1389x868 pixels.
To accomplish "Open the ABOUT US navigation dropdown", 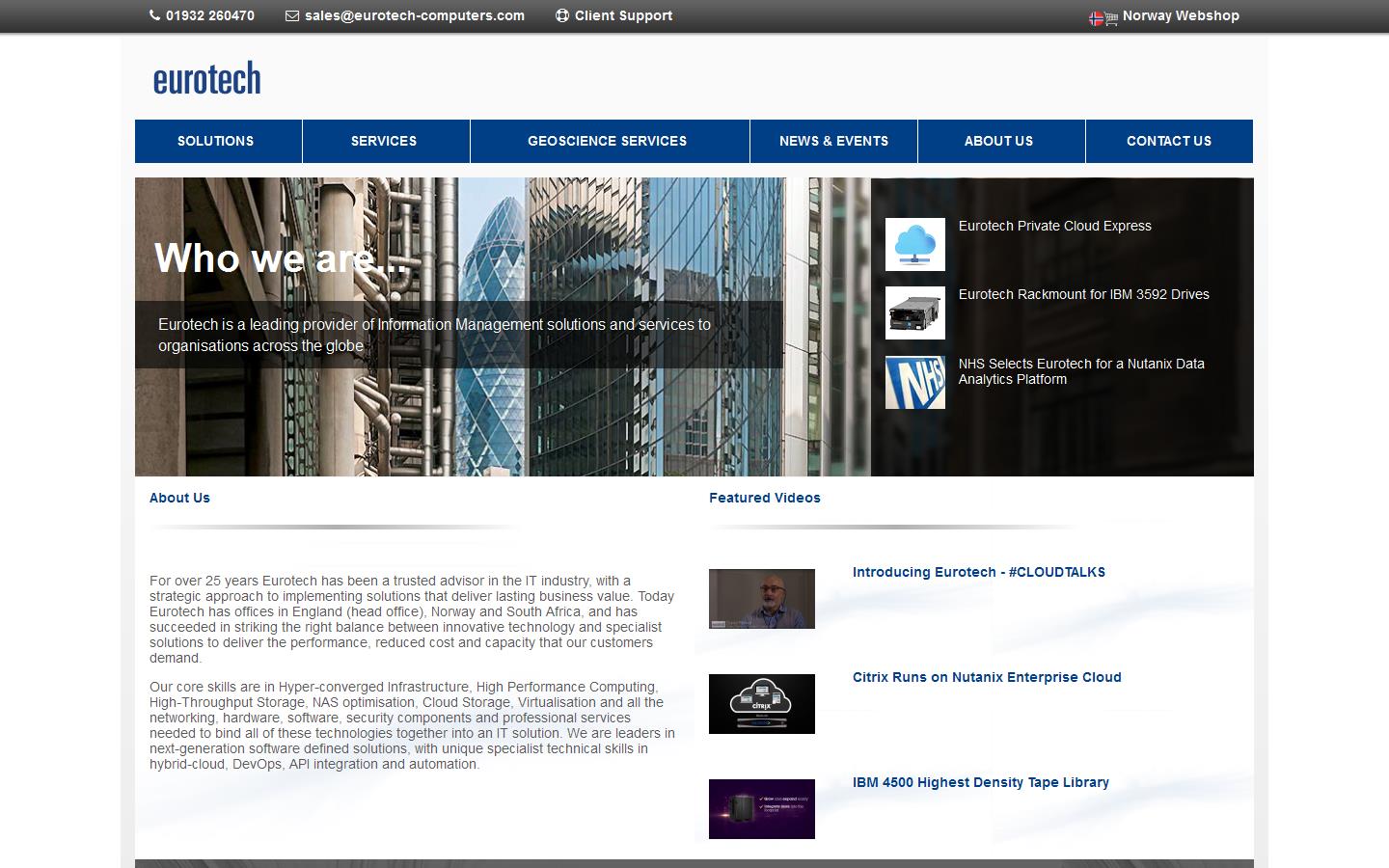I will coord(999,141).
